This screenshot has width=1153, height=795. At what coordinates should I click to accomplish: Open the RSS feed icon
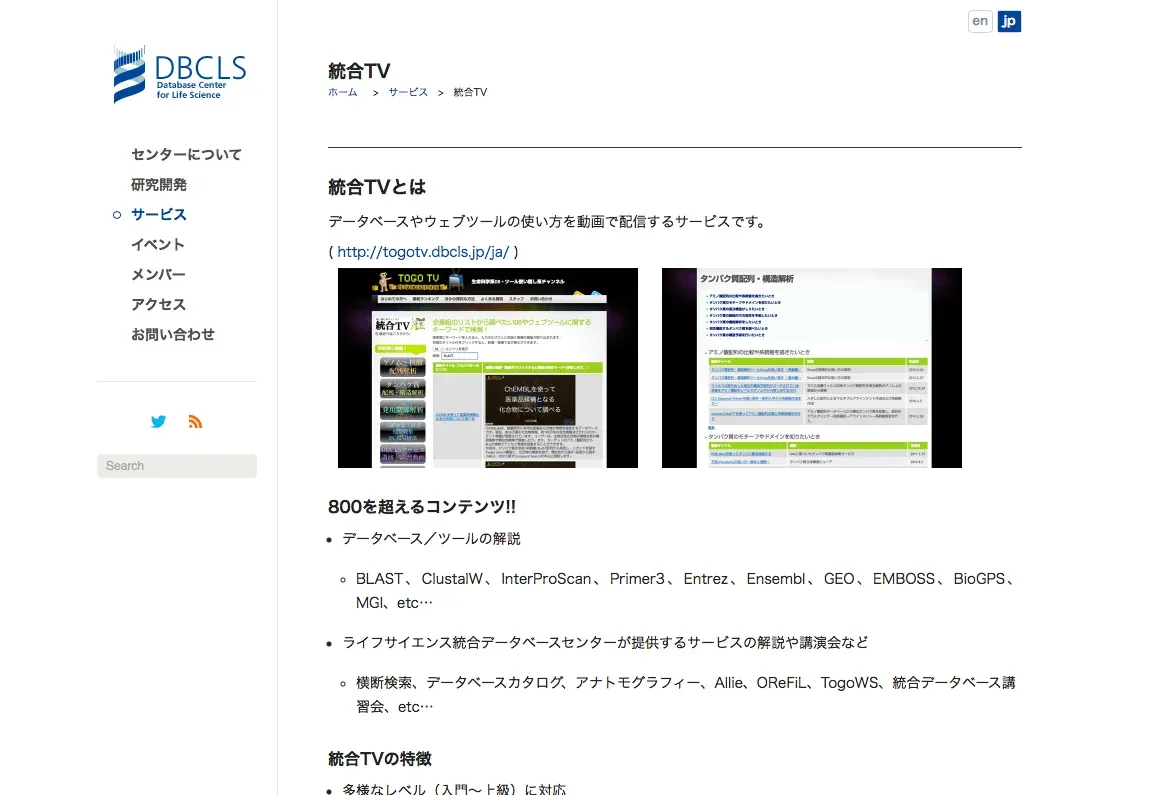point(195,421)
